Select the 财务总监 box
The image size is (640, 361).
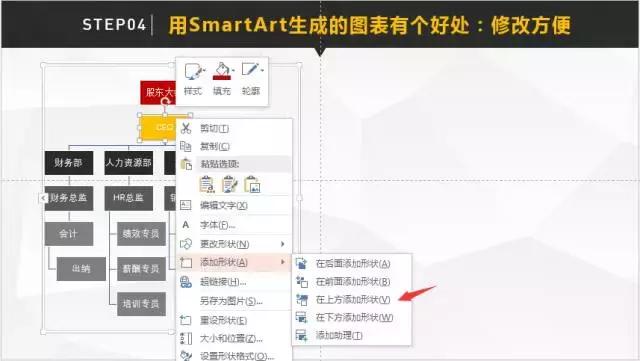point(69,198)
